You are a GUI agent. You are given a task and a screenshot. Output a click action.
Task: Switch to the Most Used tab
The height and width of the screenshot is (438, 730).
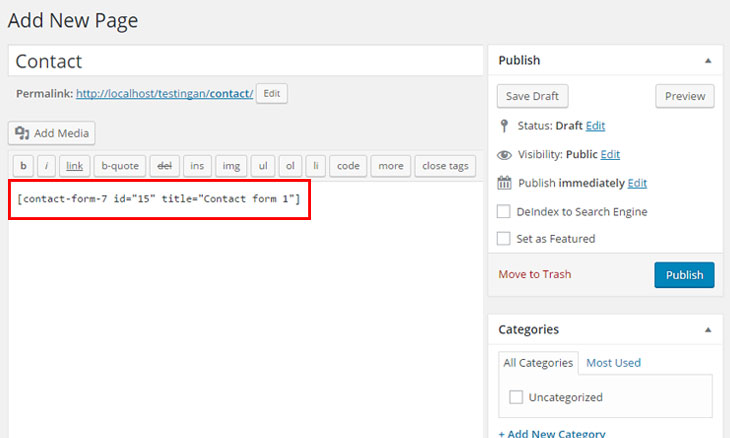613,363
